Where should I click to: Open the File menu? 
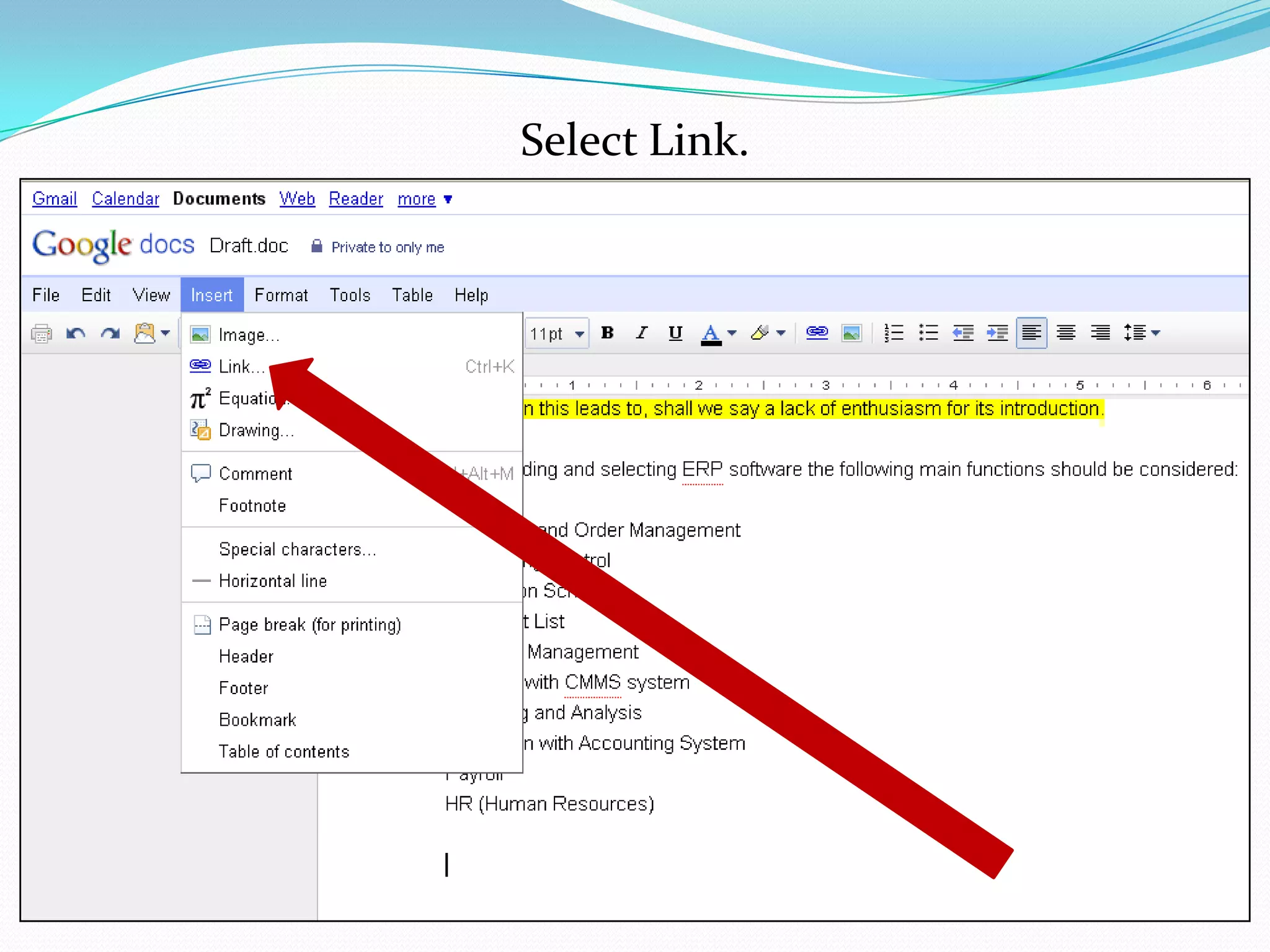coord(46,295)
